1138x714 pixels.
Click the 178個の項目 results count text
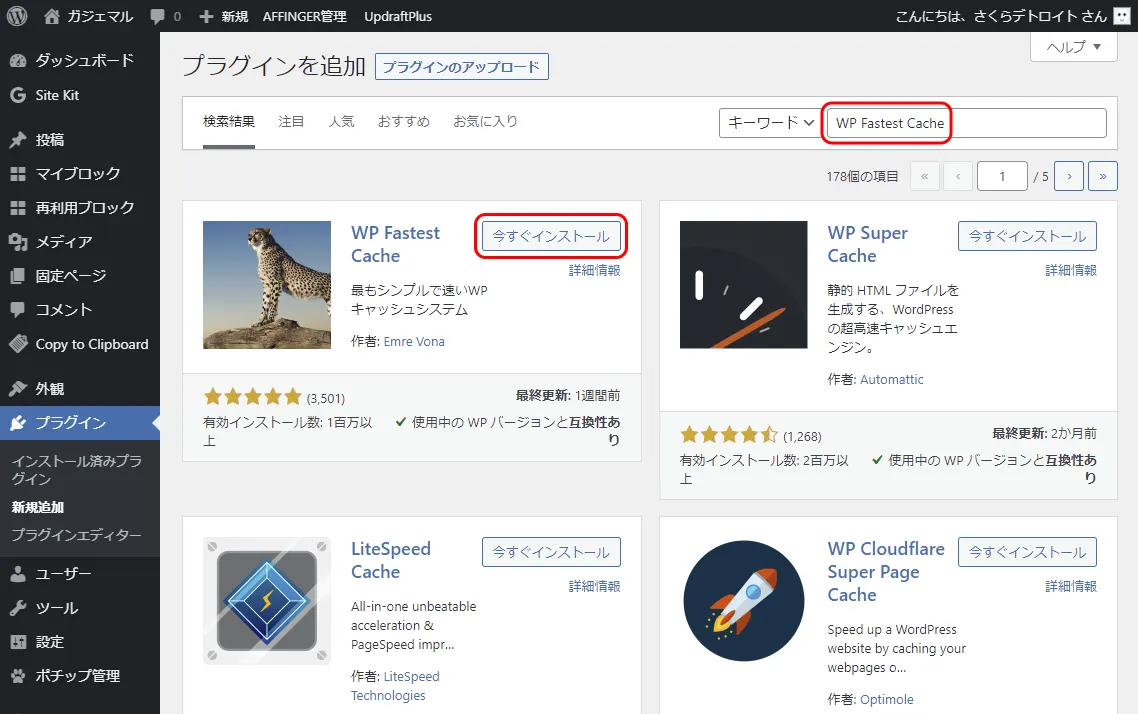(862, 176)
